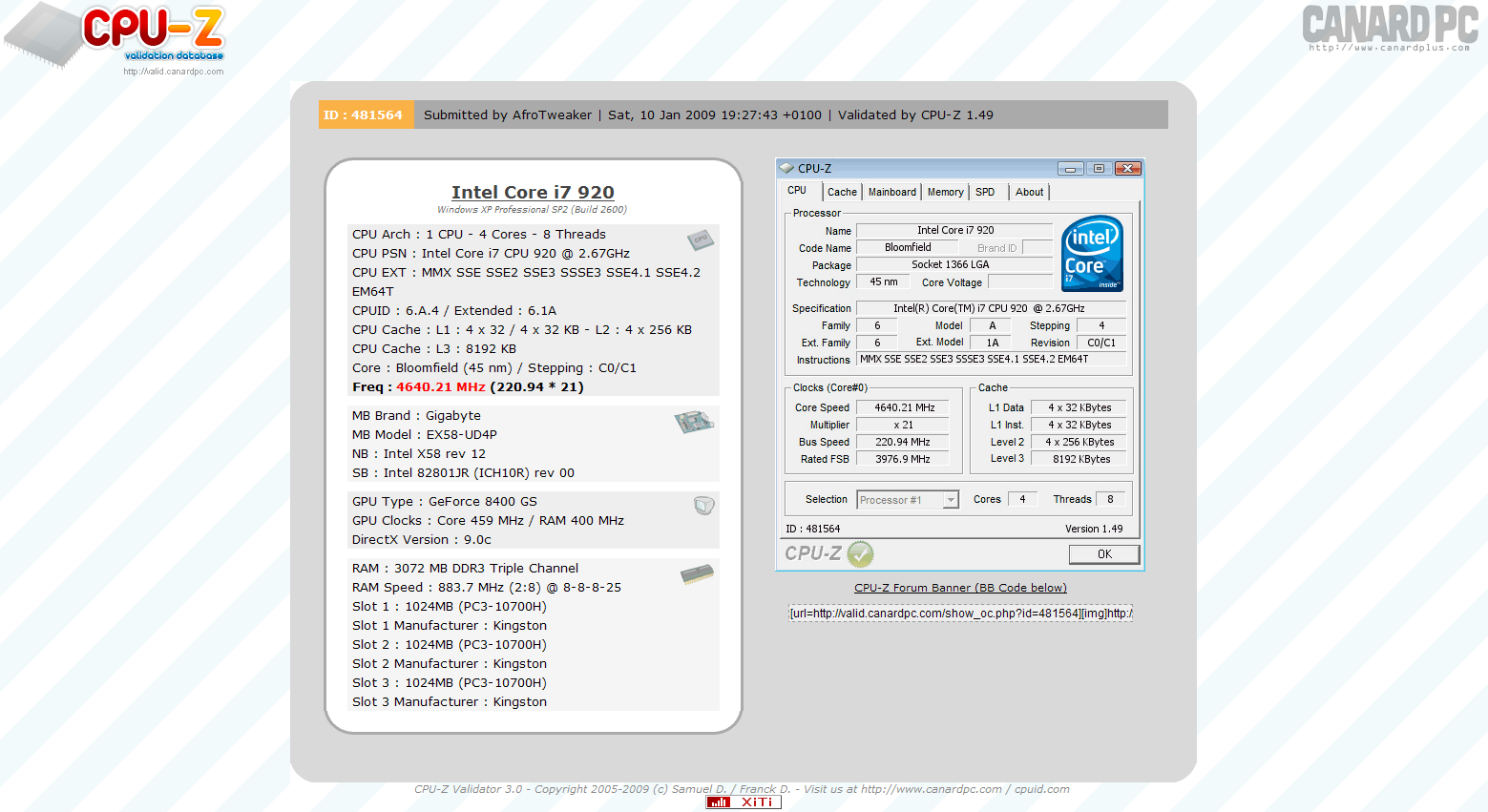Click the Slot 1 Manufacturer Kingston line
The height and width of the screenshot is (812, 1488).
450,625
